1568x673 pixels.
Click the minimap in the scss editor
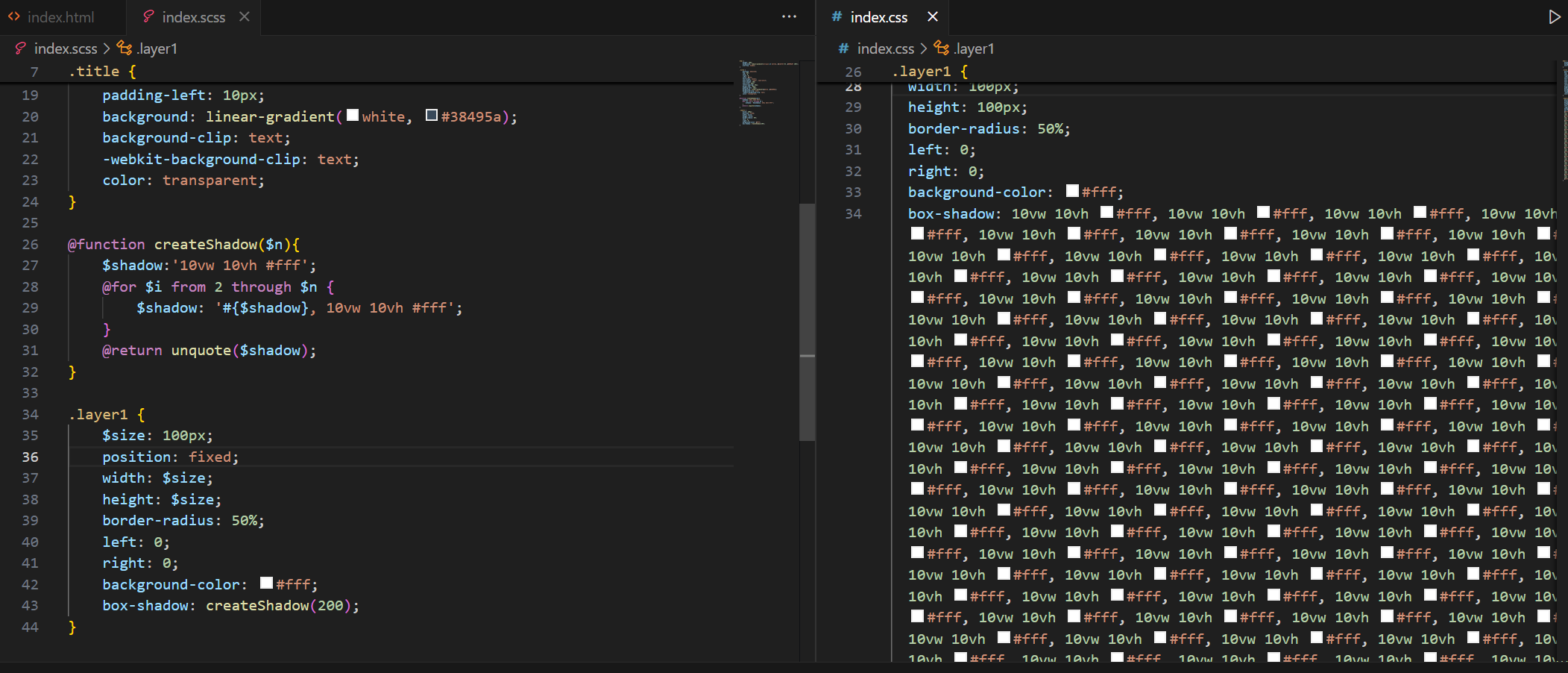(x=768, y=93)
